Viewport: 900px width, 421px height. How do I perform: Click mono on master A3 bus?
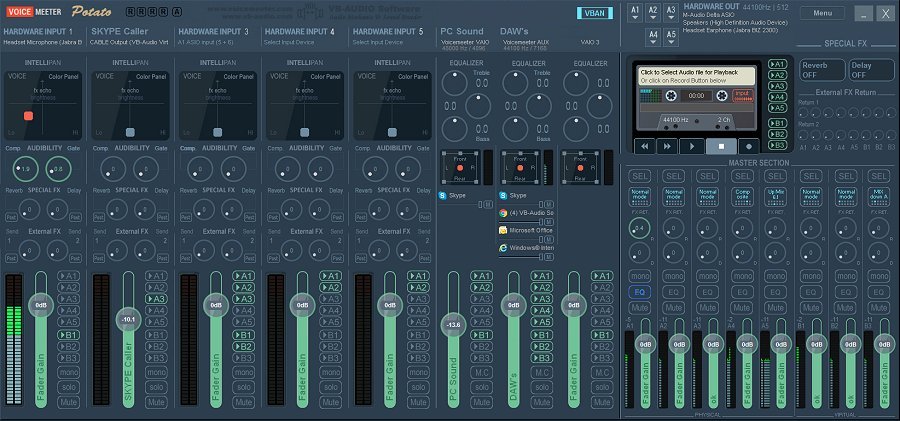(x=708, y=276)
